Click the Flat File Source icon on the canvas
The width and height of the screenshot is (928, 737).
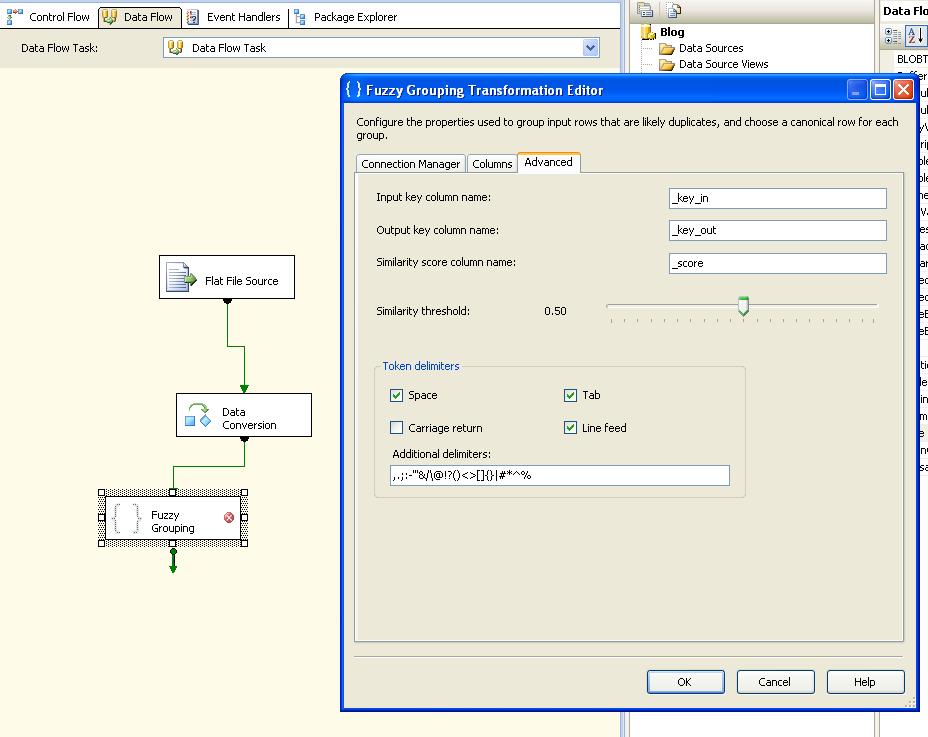pyautogui.click(x=180, y=276)
